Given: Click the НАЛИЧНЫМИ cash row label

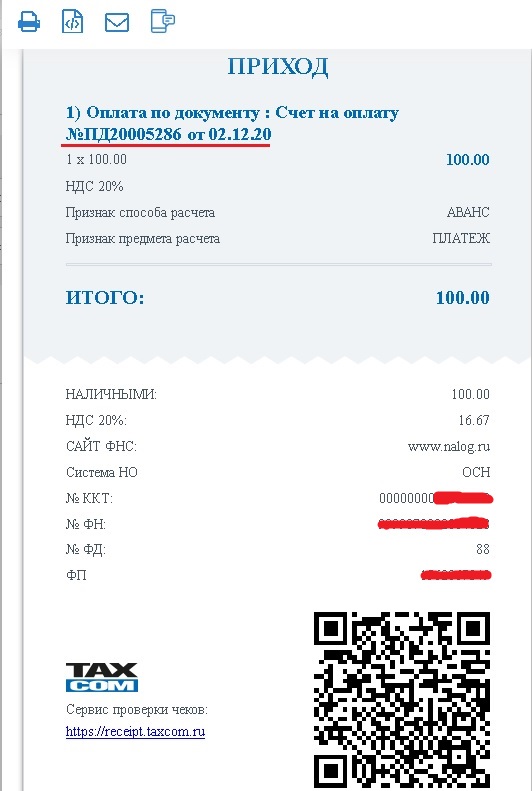Looking at the screenshot, I should click(111, 394).
